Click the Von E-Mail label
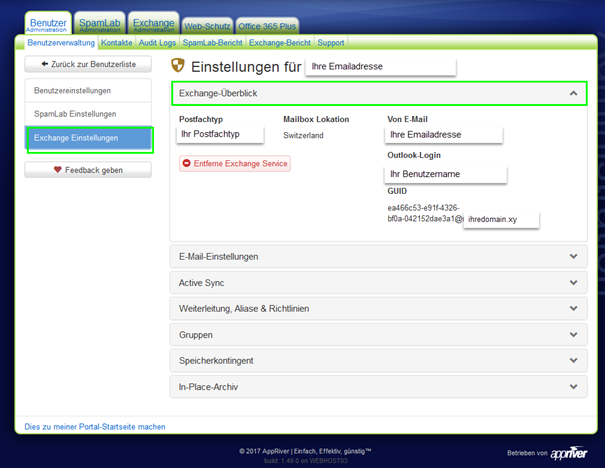 point(407,119)
